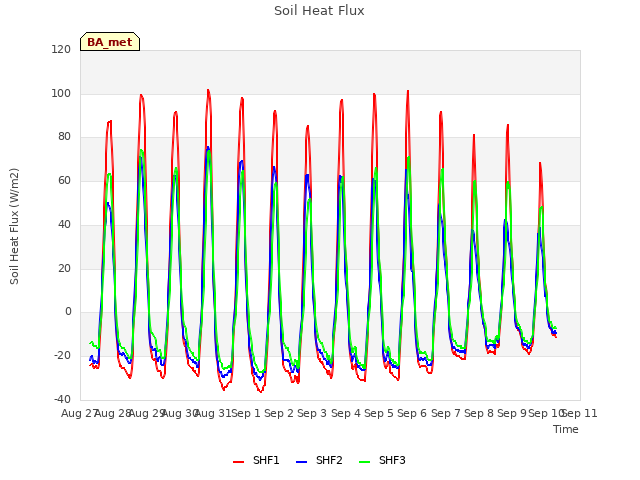Click the Sep 11 x-axis label
The image size is (640, 480).
pos(580,413)
